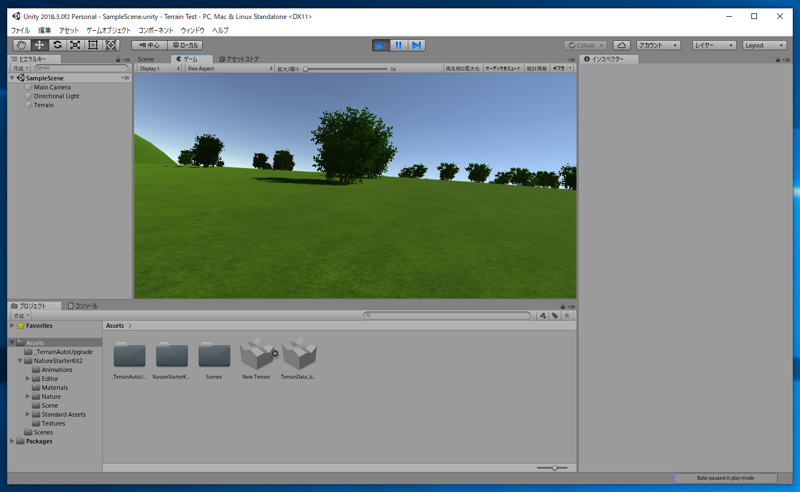The width and height of the screenshot is (800, 492).
Task: Select the combined Transform tool
Action: coord(111,45)
